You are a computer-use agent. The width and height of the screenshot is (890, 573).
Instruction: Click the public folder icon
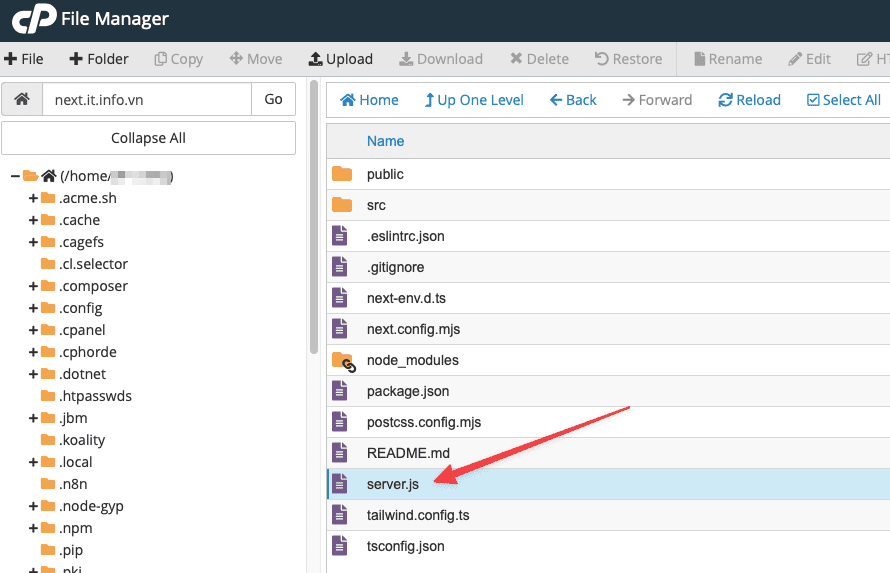click(x=342, y=174)
